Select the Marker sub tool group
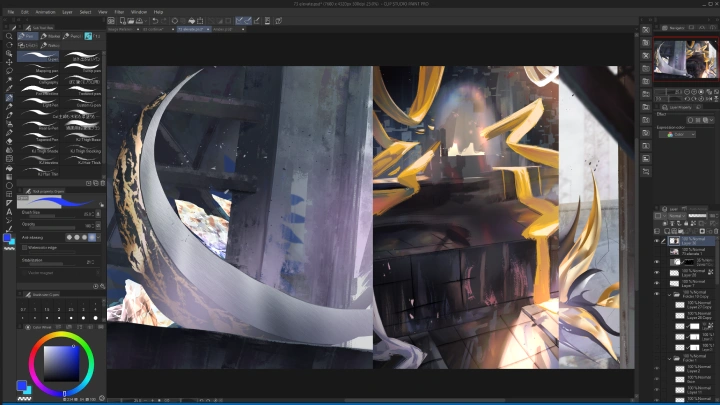 coord(51,36)
